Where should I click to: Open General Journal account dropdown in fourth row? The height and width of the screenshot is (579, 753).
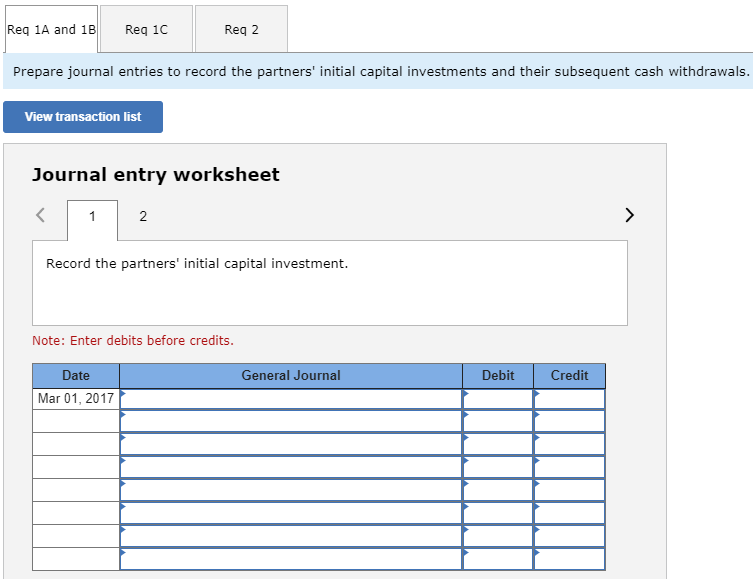(291, 467)
